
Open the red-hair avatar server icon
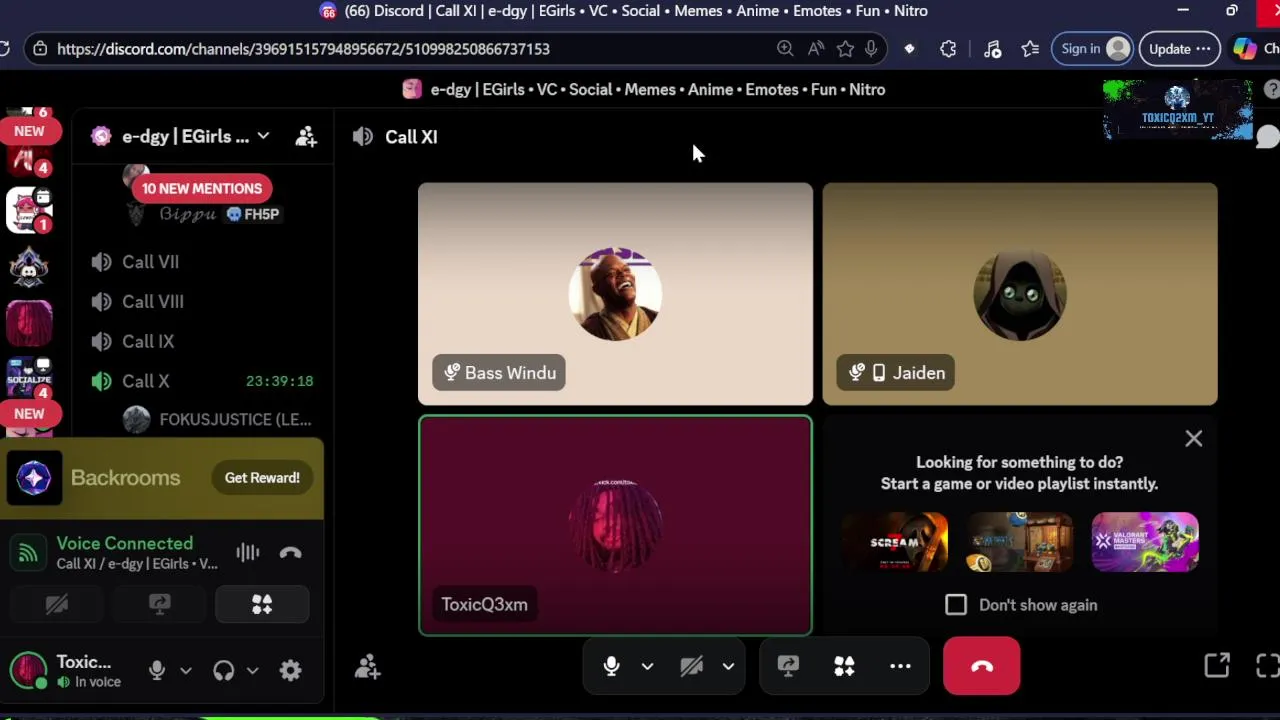pyautogui.click(x=29, y=322)
